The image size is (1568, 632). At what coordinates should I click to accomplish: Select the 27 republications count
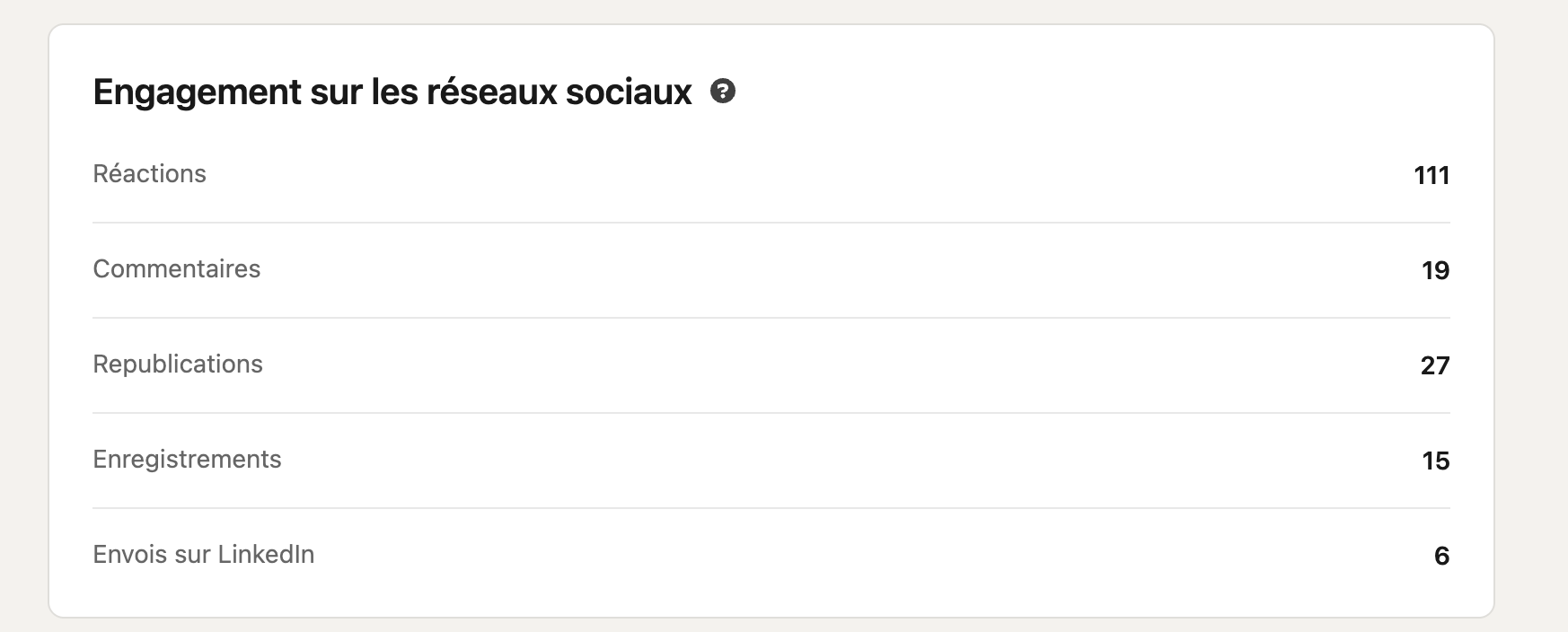[x=1435, y=365]
